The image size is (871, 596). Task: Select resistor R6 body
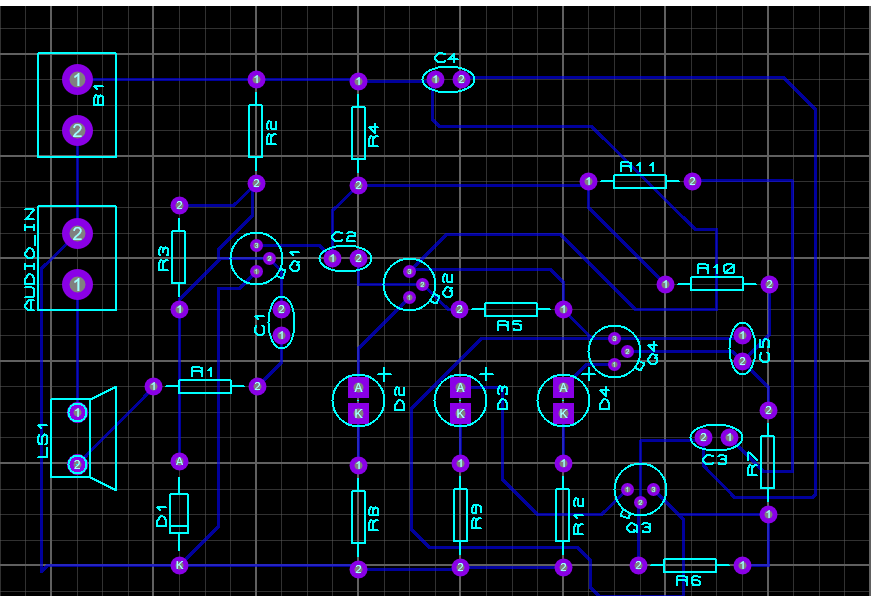690,565
